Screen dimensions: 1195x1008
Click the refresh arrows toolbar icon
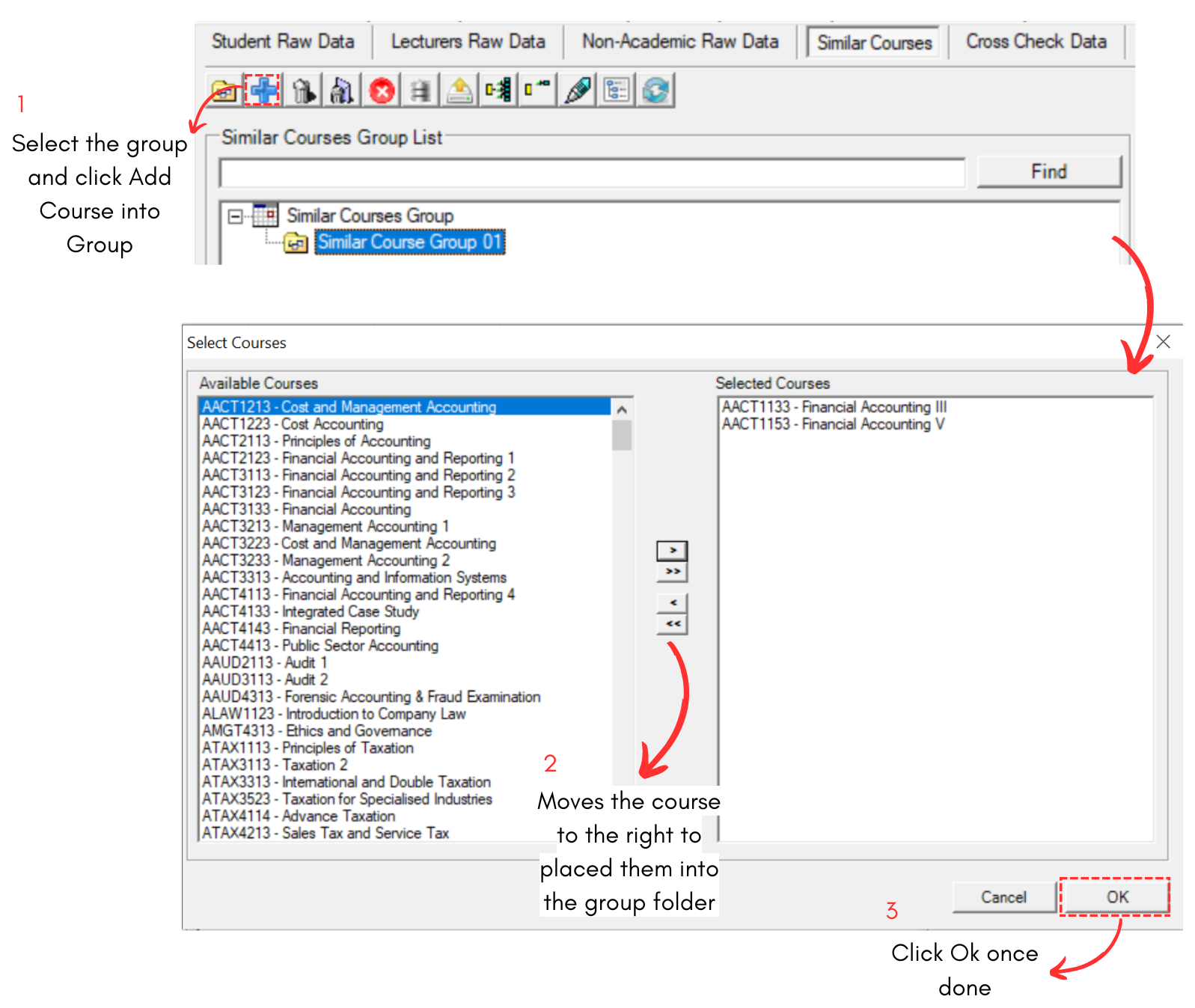coord(655,91)
